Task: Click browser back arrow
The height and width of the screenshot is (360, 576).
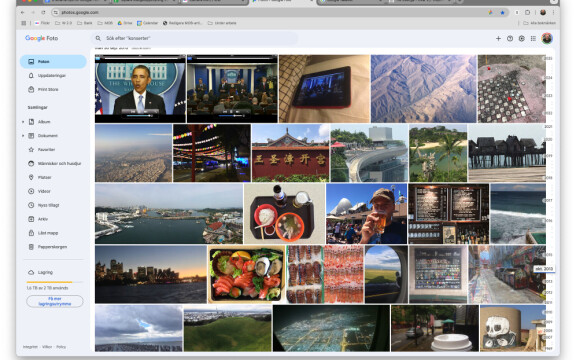Action: click(x=23, y=12)
